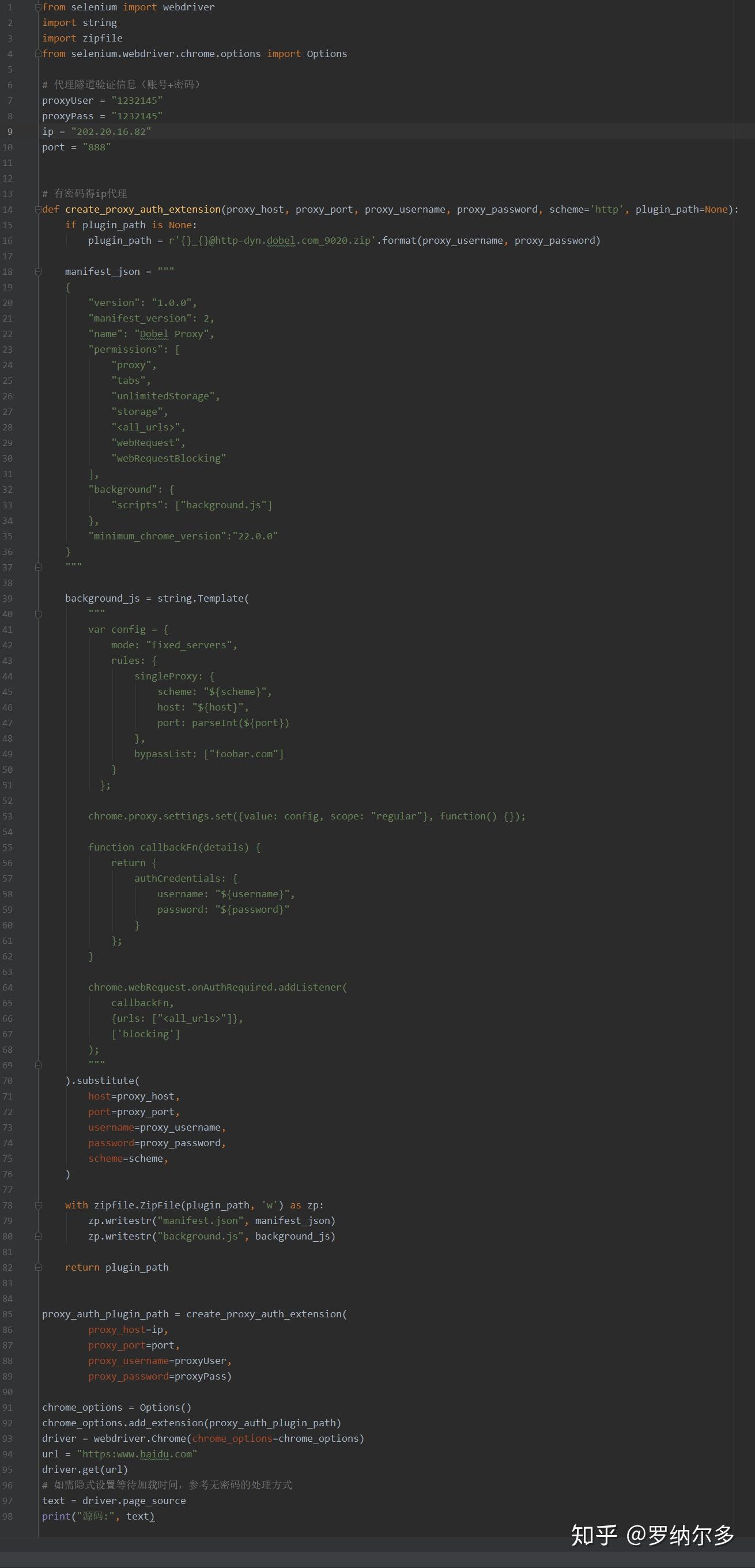This screenshot has height=1568, width=755.
Task: Click "function callbackFn(details)" on line 55
Action: click(169, 847)
